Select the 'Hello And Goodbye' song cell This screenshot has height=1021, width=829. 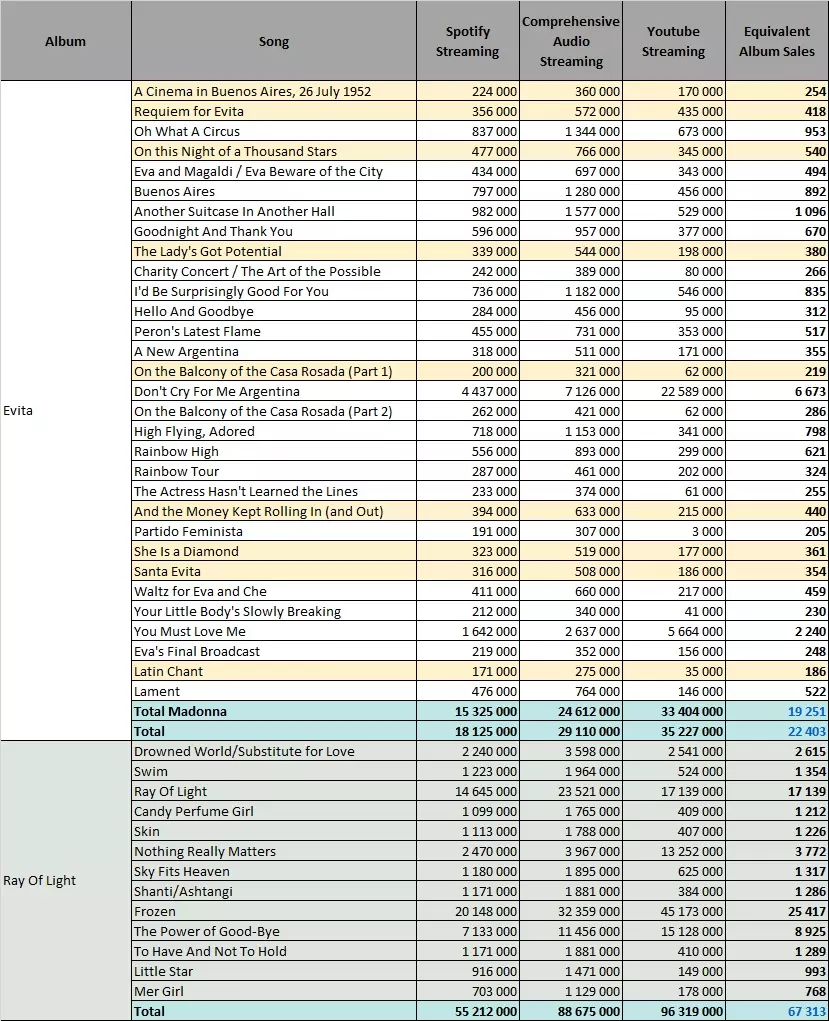point(274,312)
